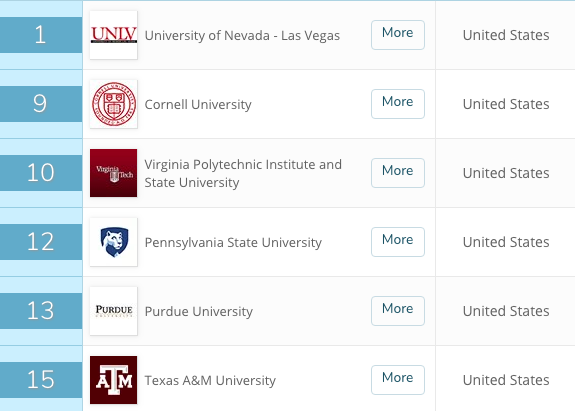
Task: Click the rank 1 number cell
Action: (x=41, y=35)
